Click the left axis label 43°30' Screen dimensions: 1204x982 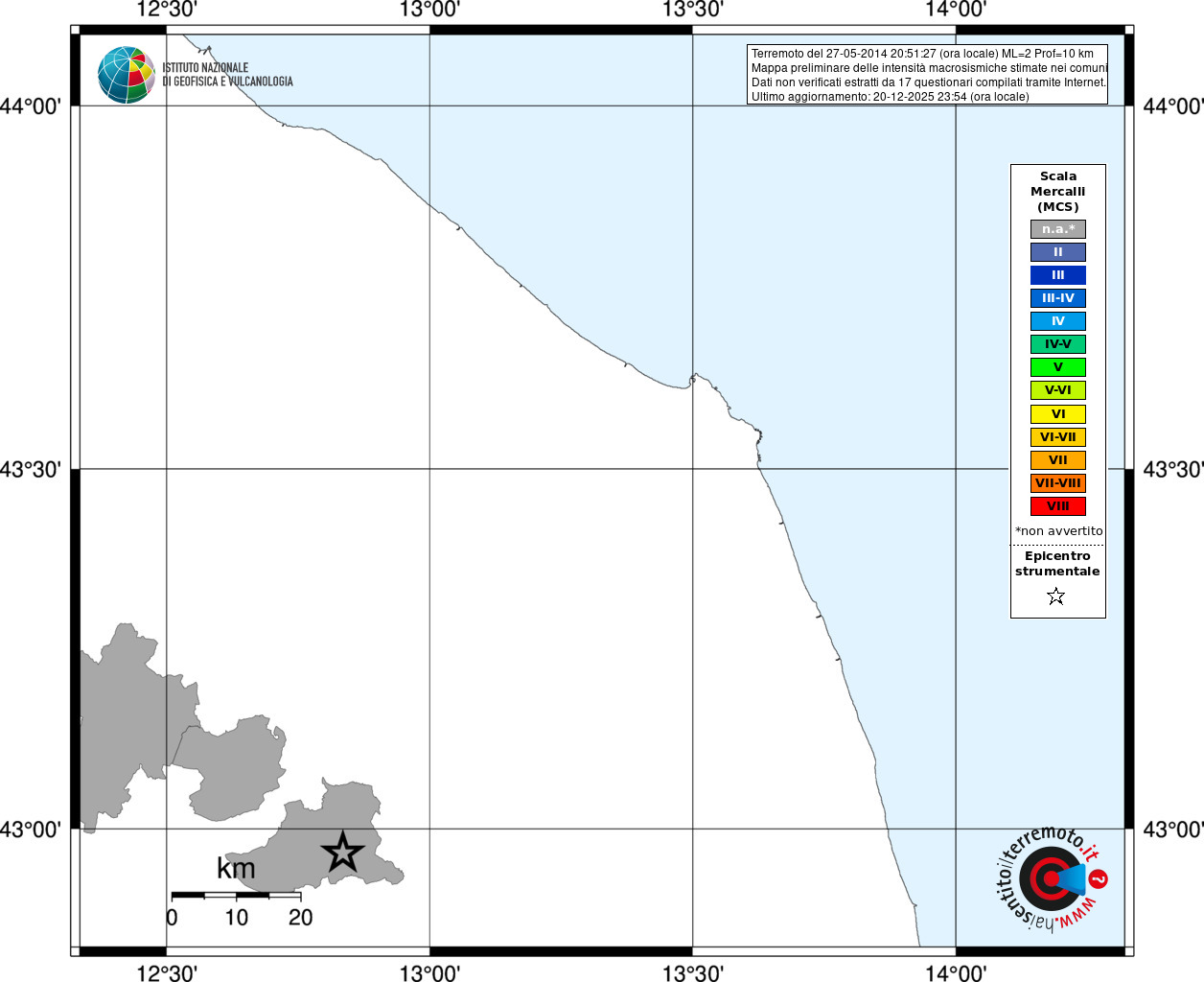(x=31, y=469)
